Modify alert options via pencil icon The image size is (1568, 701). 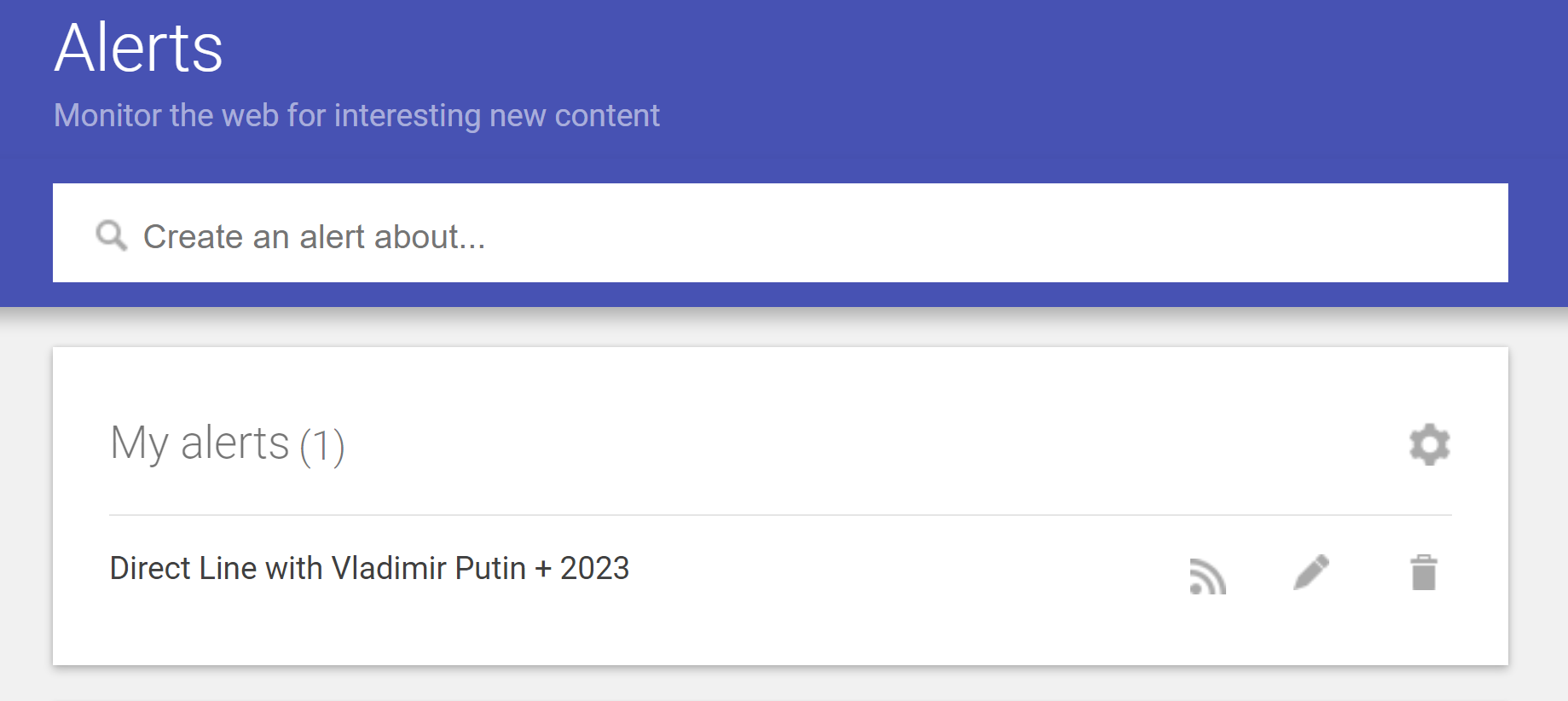pos(1311,572)
